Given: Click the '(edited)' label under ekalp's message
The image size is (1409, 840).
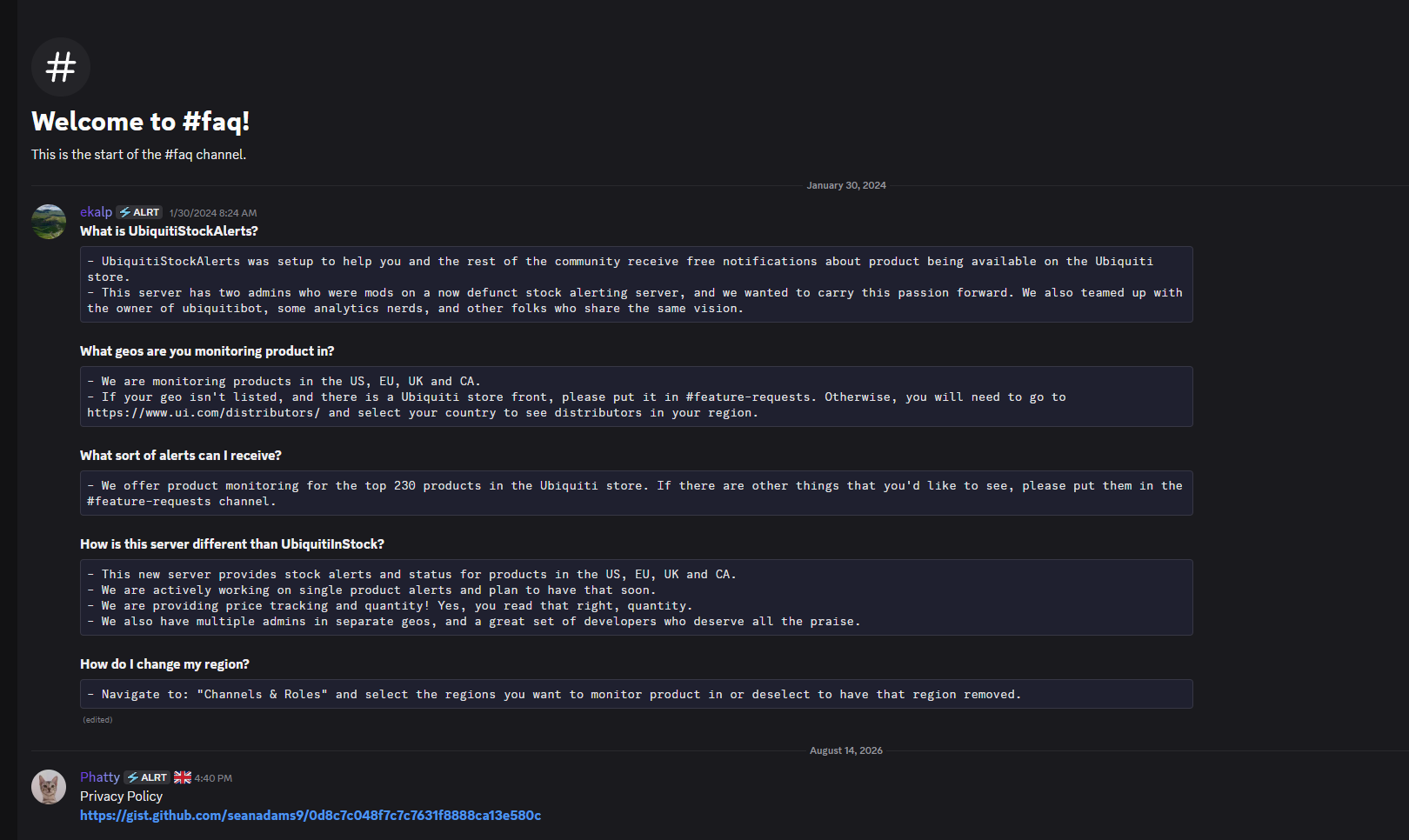Looking at the screenshot, I should pos(97,720).
